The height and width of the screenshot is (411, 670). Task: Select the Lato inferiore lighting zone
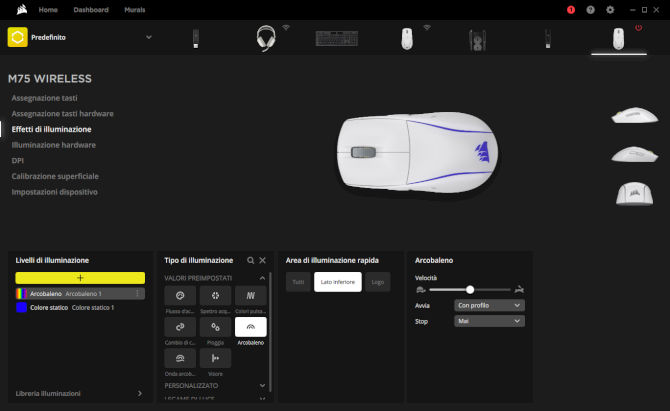[x=338, y=282]
